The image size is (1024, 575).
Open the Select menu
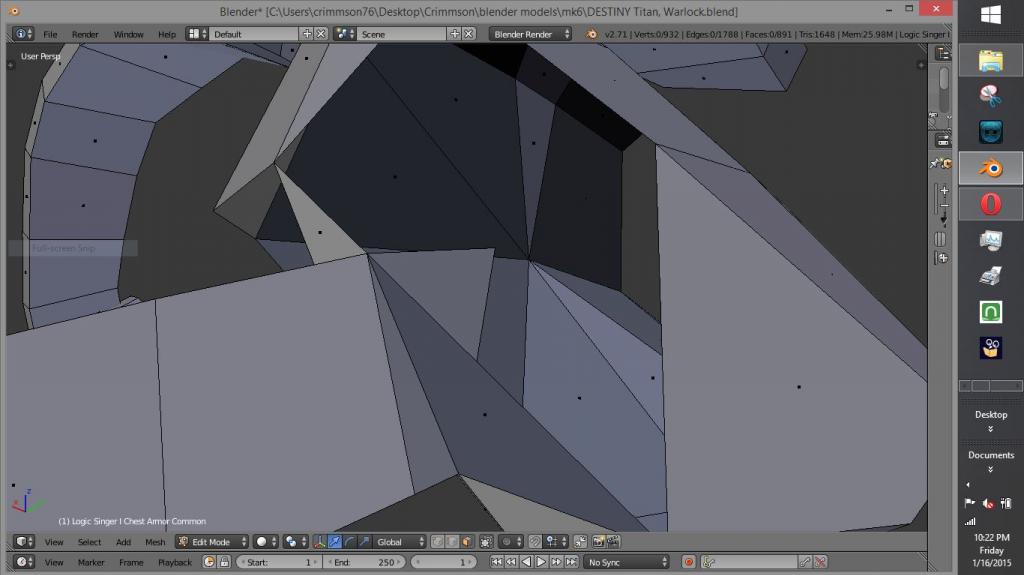tap(89, 542)
